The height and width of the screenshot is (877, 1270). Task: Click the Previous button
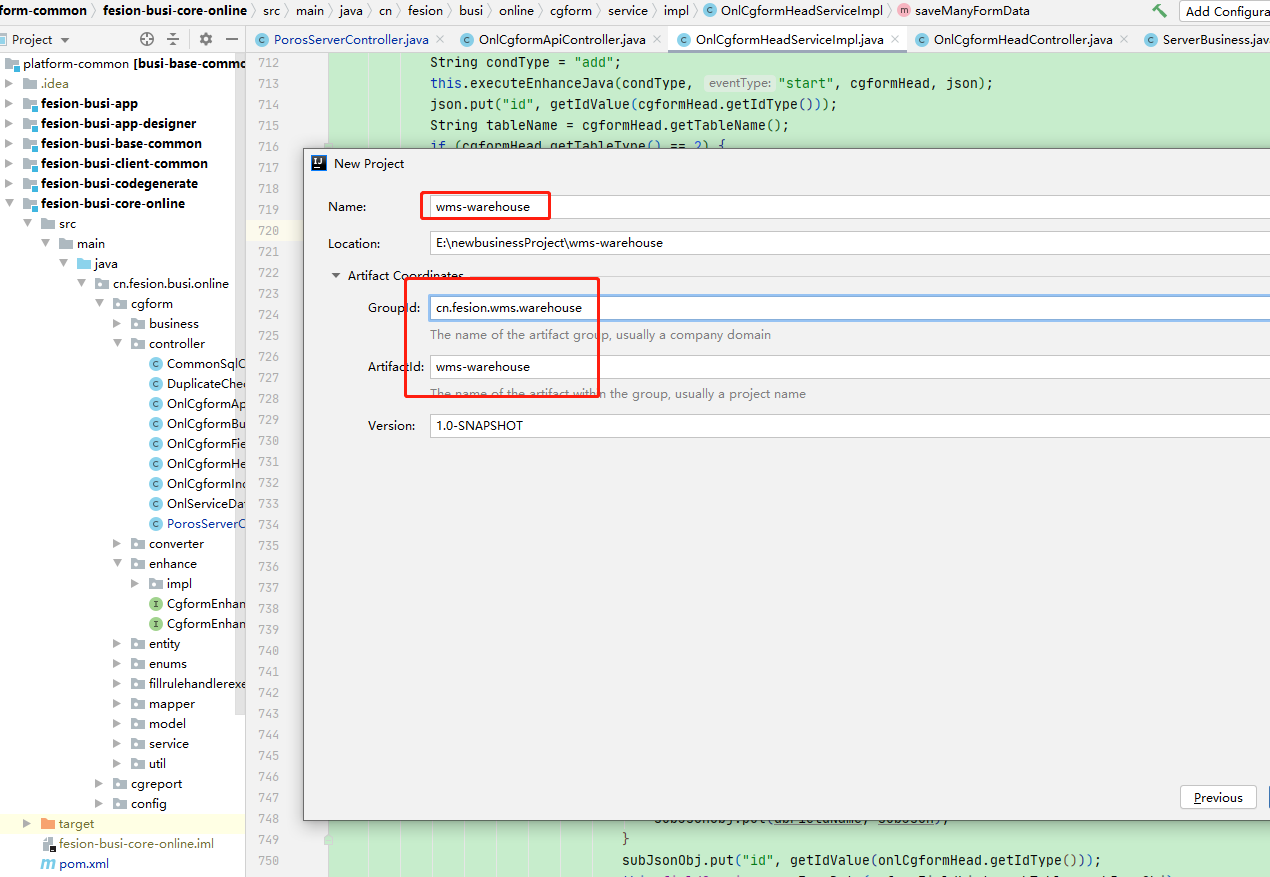click(x=1218, y=797)
